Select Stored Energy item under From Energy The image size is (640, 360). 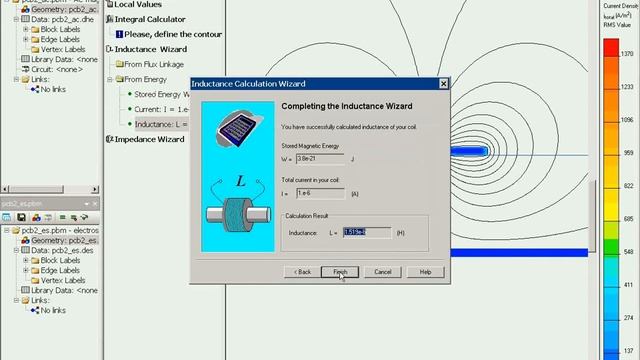coord(162,94)
